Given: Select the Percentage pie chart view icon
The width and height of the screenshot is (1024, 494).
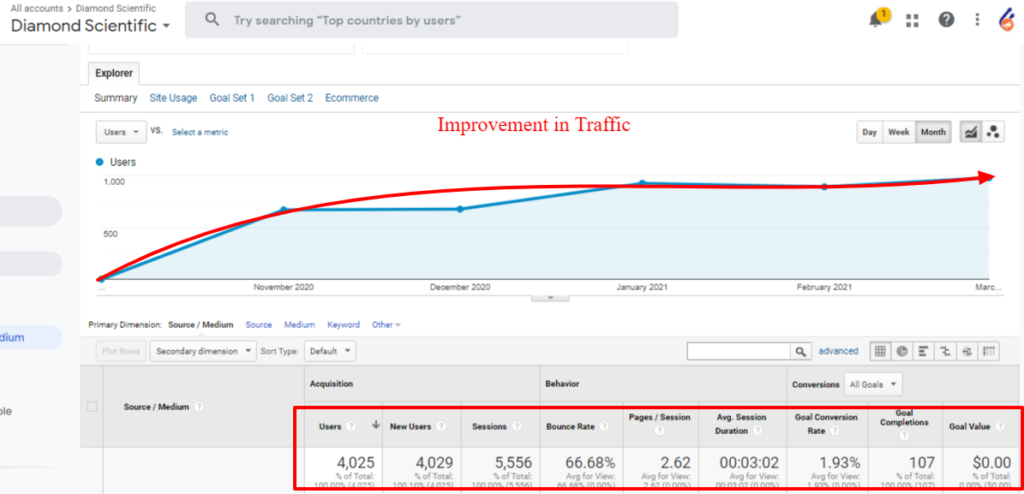Looking at the screenshot, I should [x=902, y=351].
